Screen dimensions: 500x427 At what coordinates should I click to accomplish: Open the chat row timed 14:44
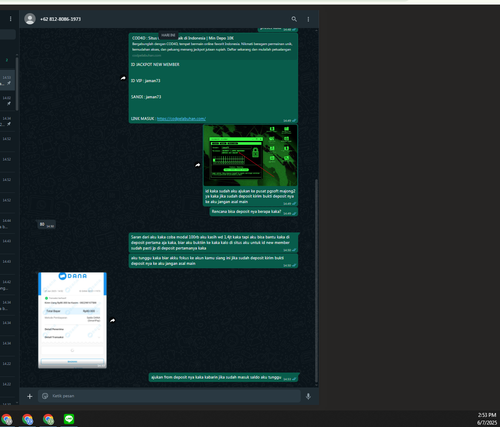point(7,223)
